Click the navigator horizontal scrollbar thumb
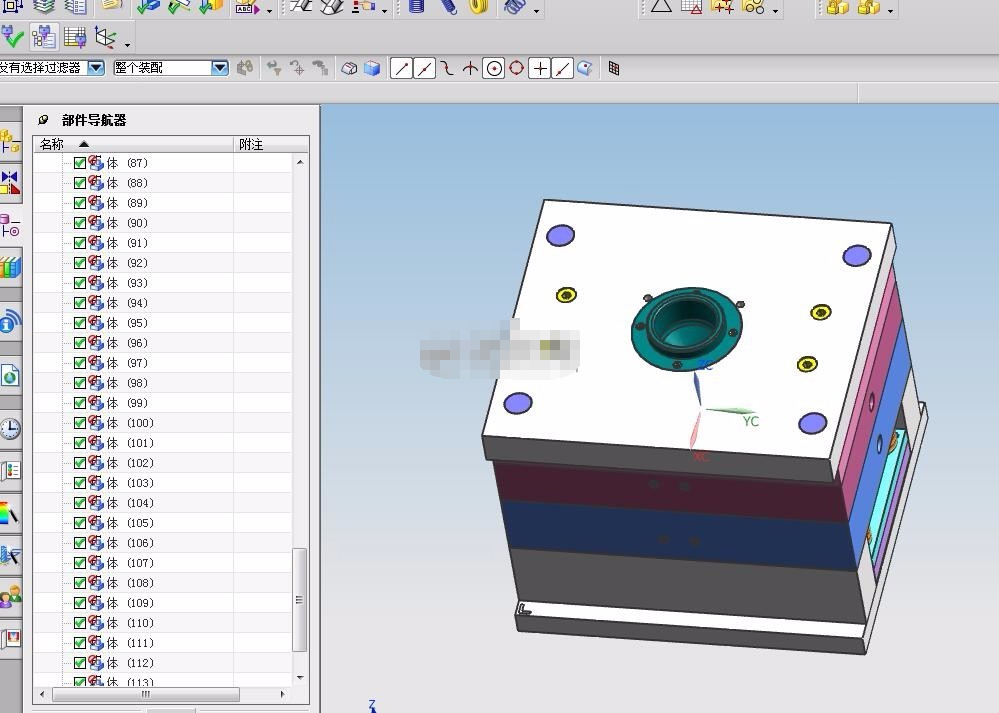Image resolution: width=999 pixels, height=713 pixels. [x=145, y=694]
